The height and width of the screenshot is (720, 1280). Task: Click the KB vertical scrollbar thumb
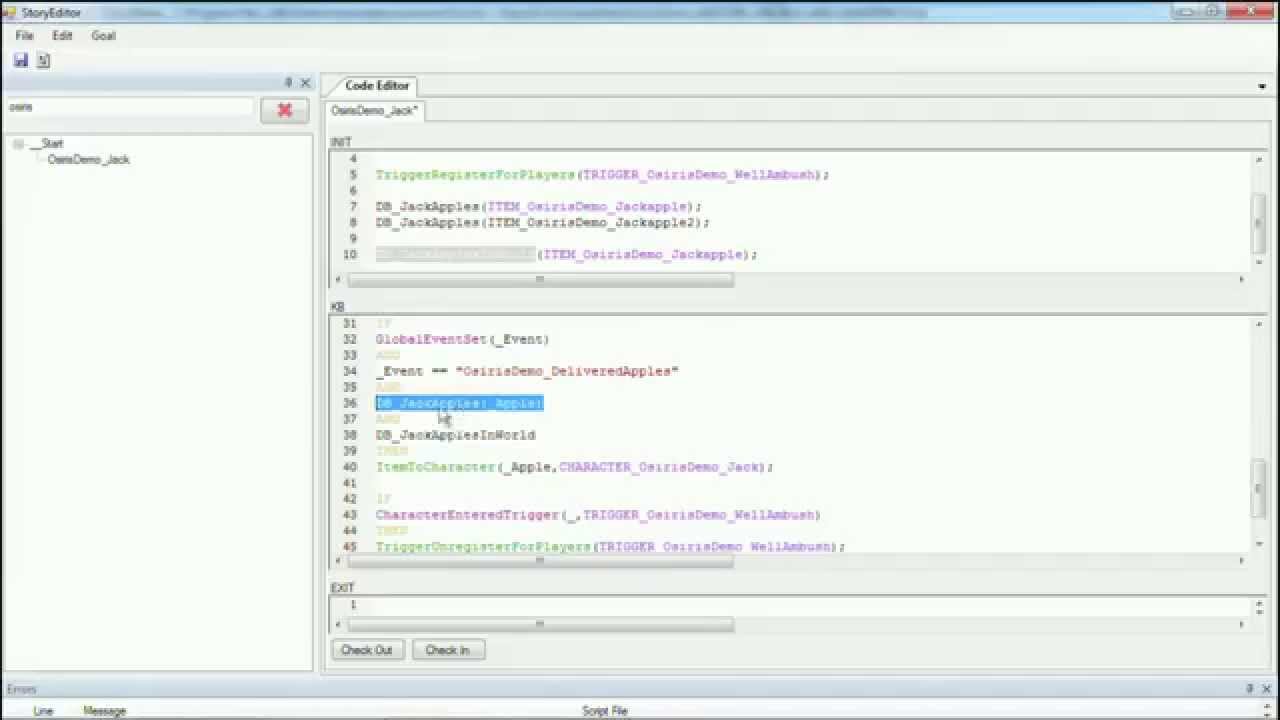coord(1259,487)
